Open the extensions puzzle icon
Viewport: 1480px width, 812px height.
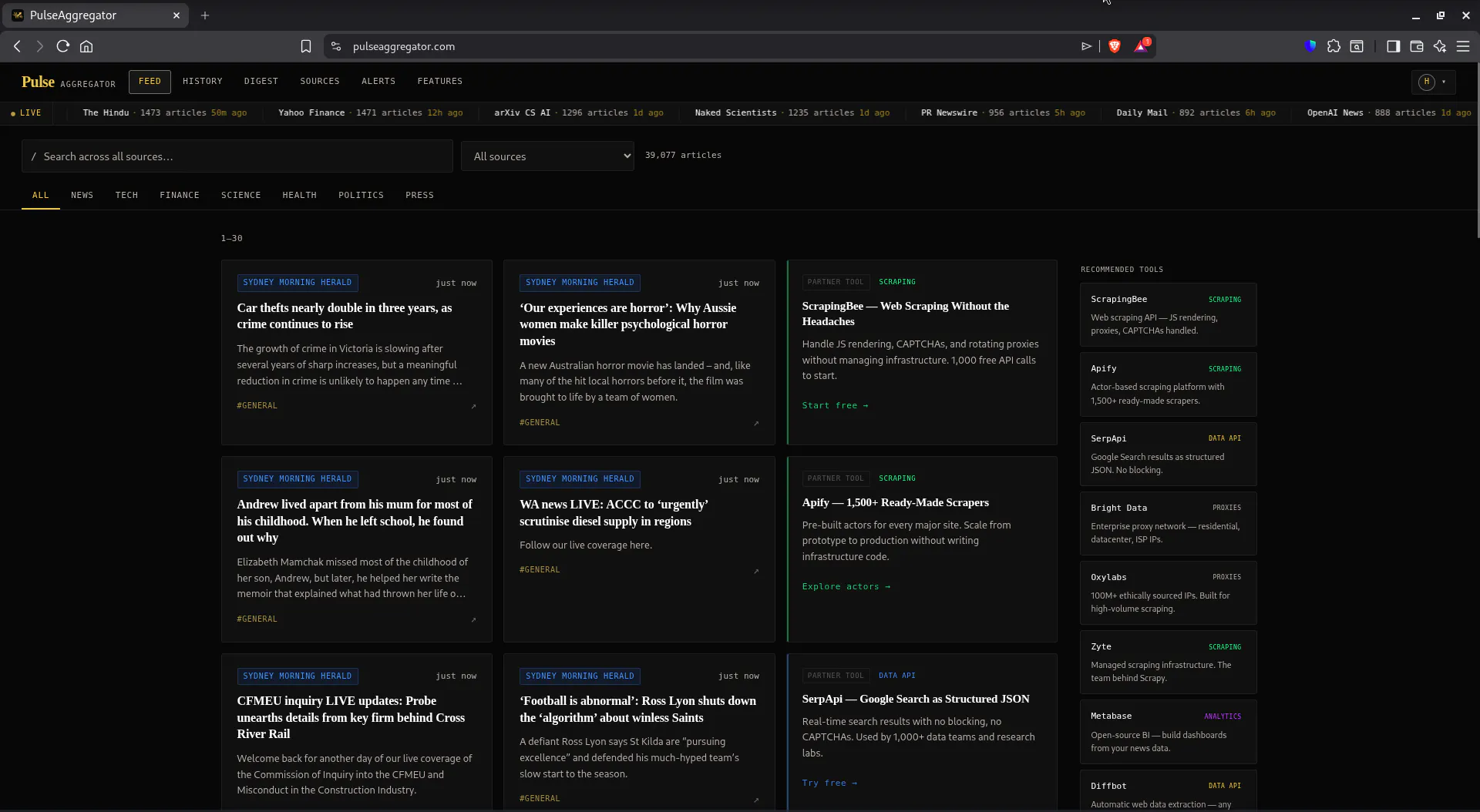(1334, 46)
